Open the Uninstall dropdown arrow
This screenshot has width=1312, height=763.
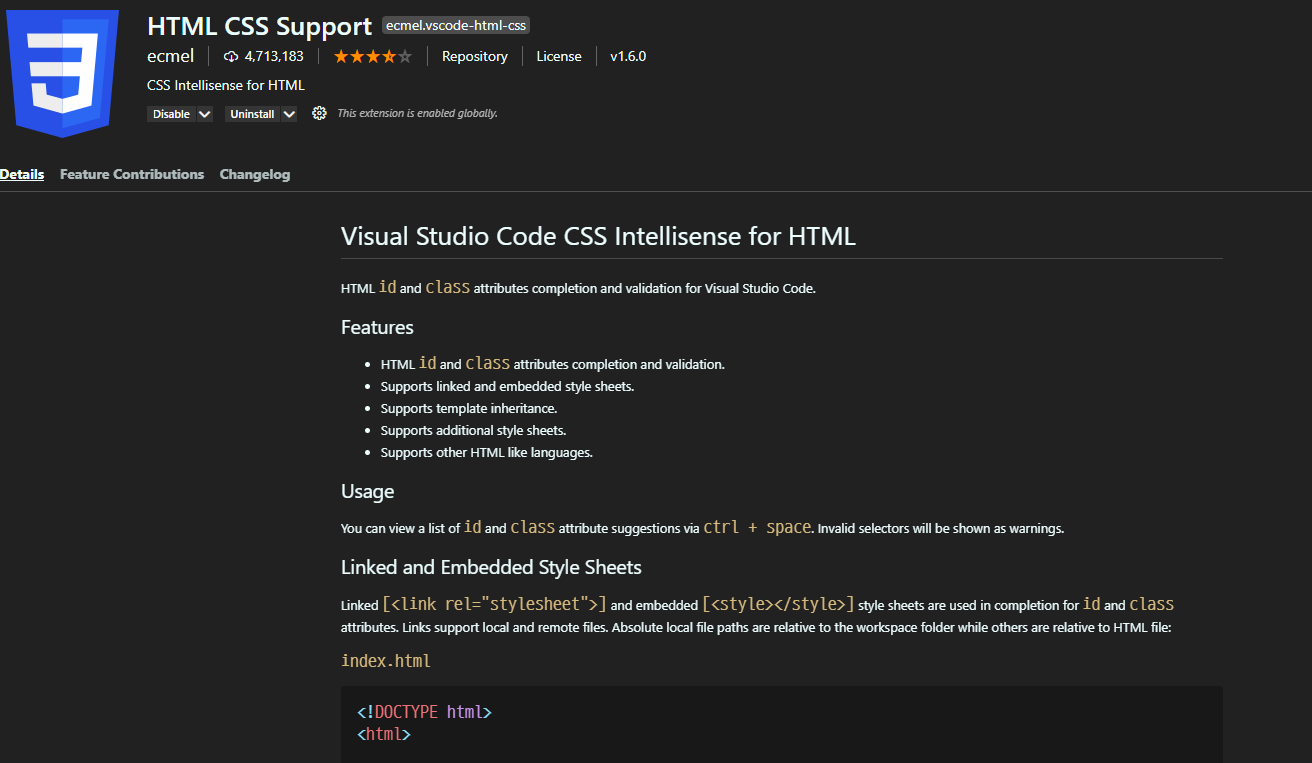pyautogui.click(x=289, y=114)
